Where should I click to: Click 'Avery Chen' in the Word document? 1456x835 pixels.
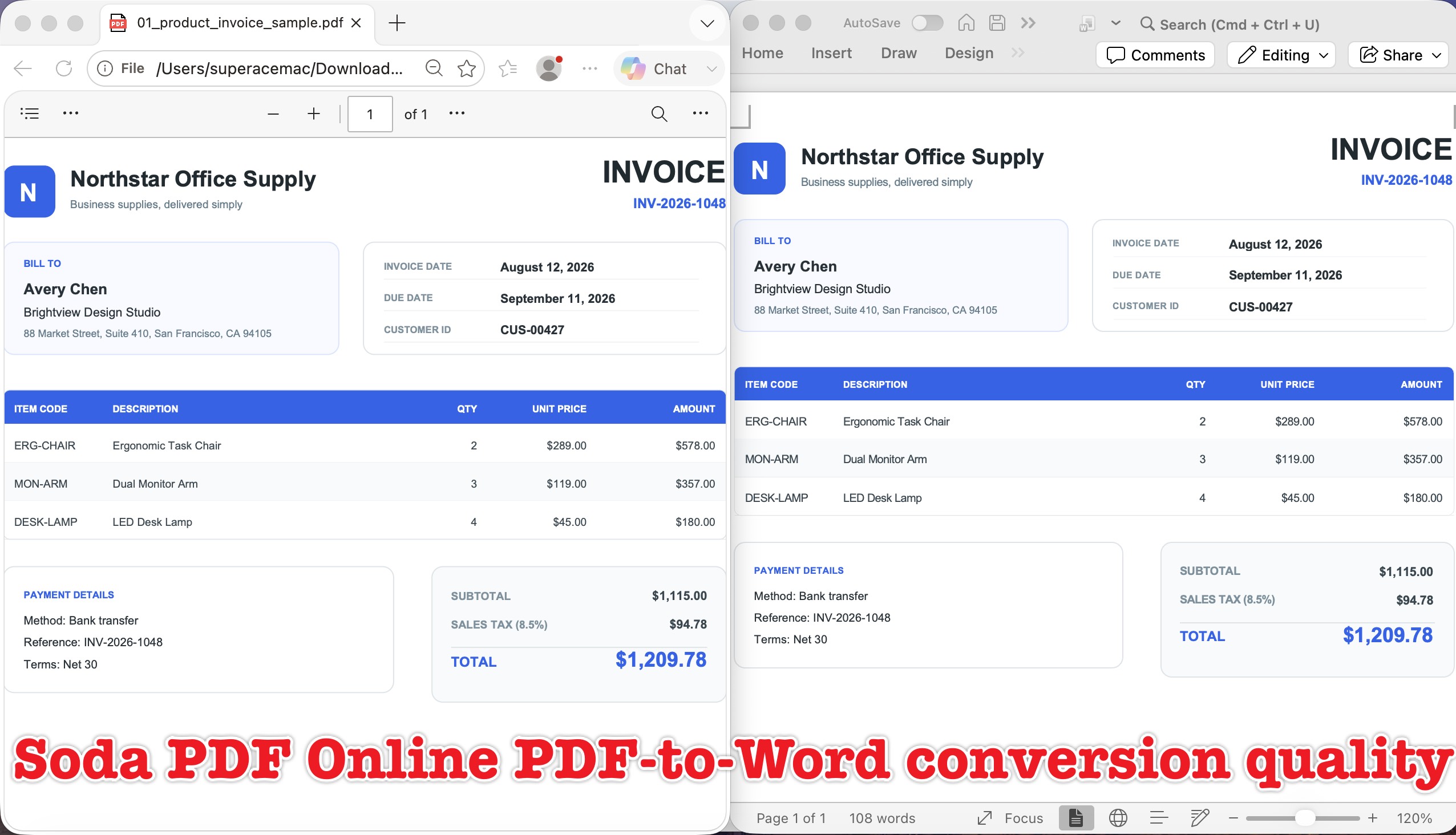click(795, 266)
